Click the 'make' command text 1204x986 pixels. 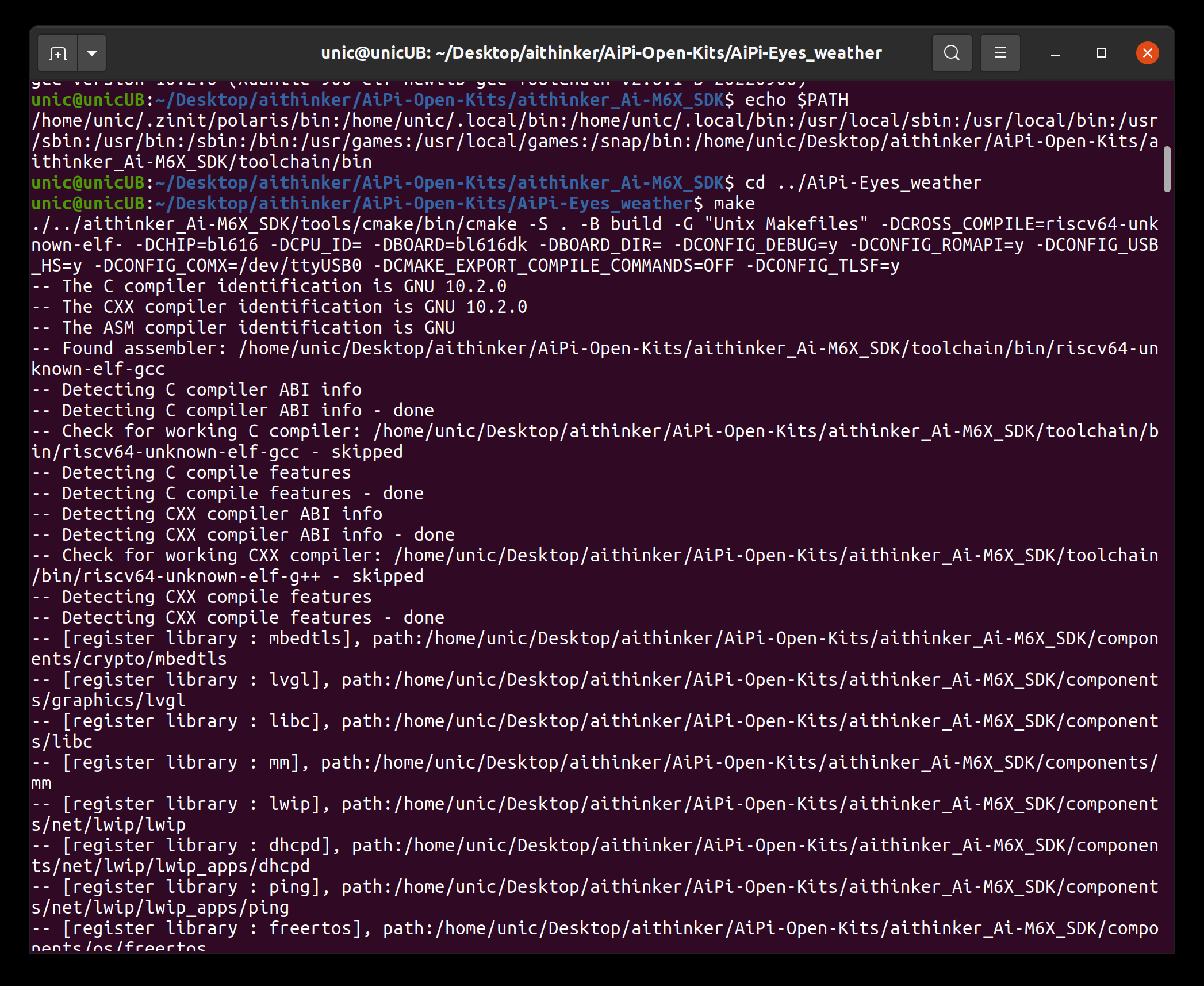(x=734, y=204)
